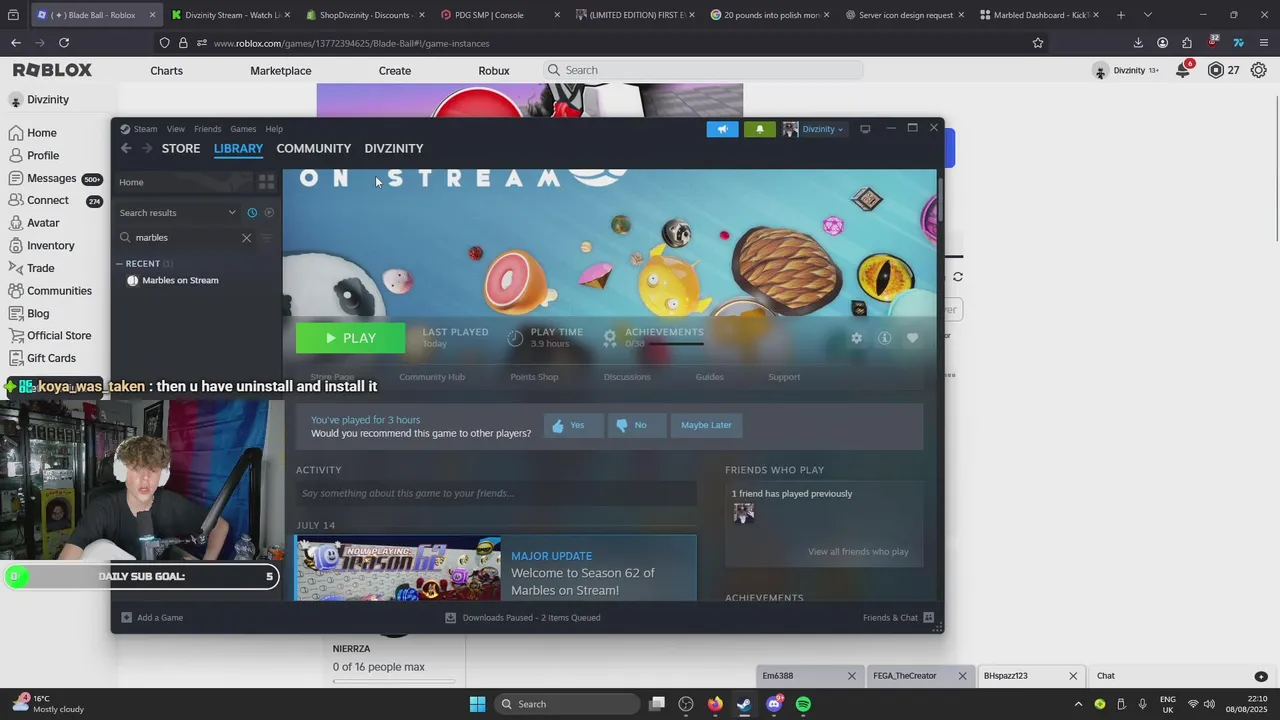
Task: Open Community Hub tab for the game
Action: click(x=432, y=377)
